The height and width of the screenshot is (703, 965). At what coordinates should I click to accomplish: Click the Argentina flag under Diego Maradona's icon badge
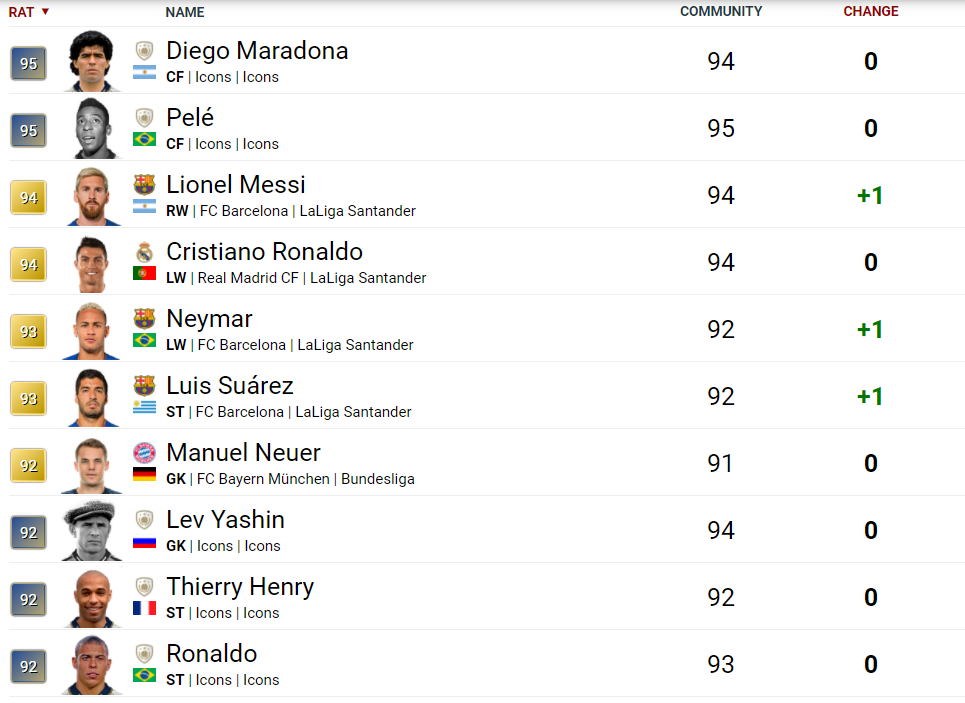(x=144, y=72)
